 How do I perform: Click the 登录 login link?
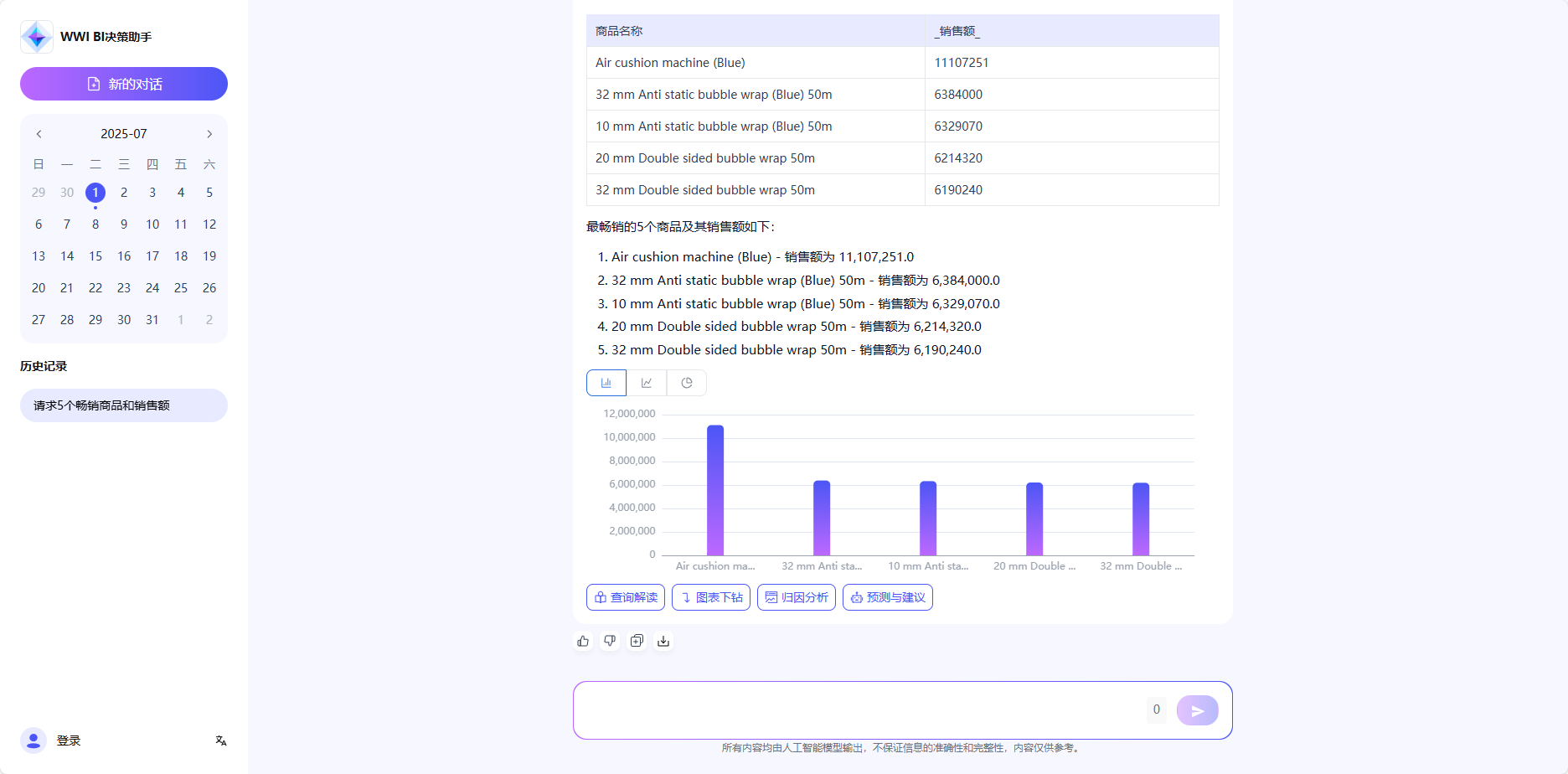[x=69, y=740]
